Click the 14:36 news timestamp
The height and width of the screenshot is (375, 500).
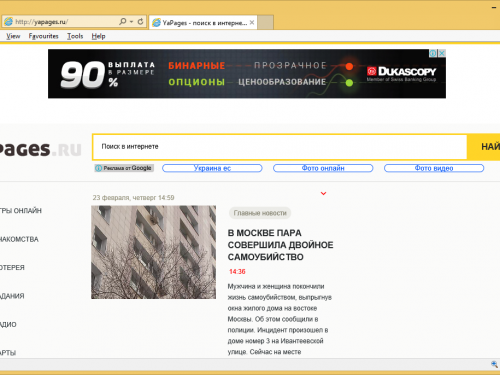237,272
